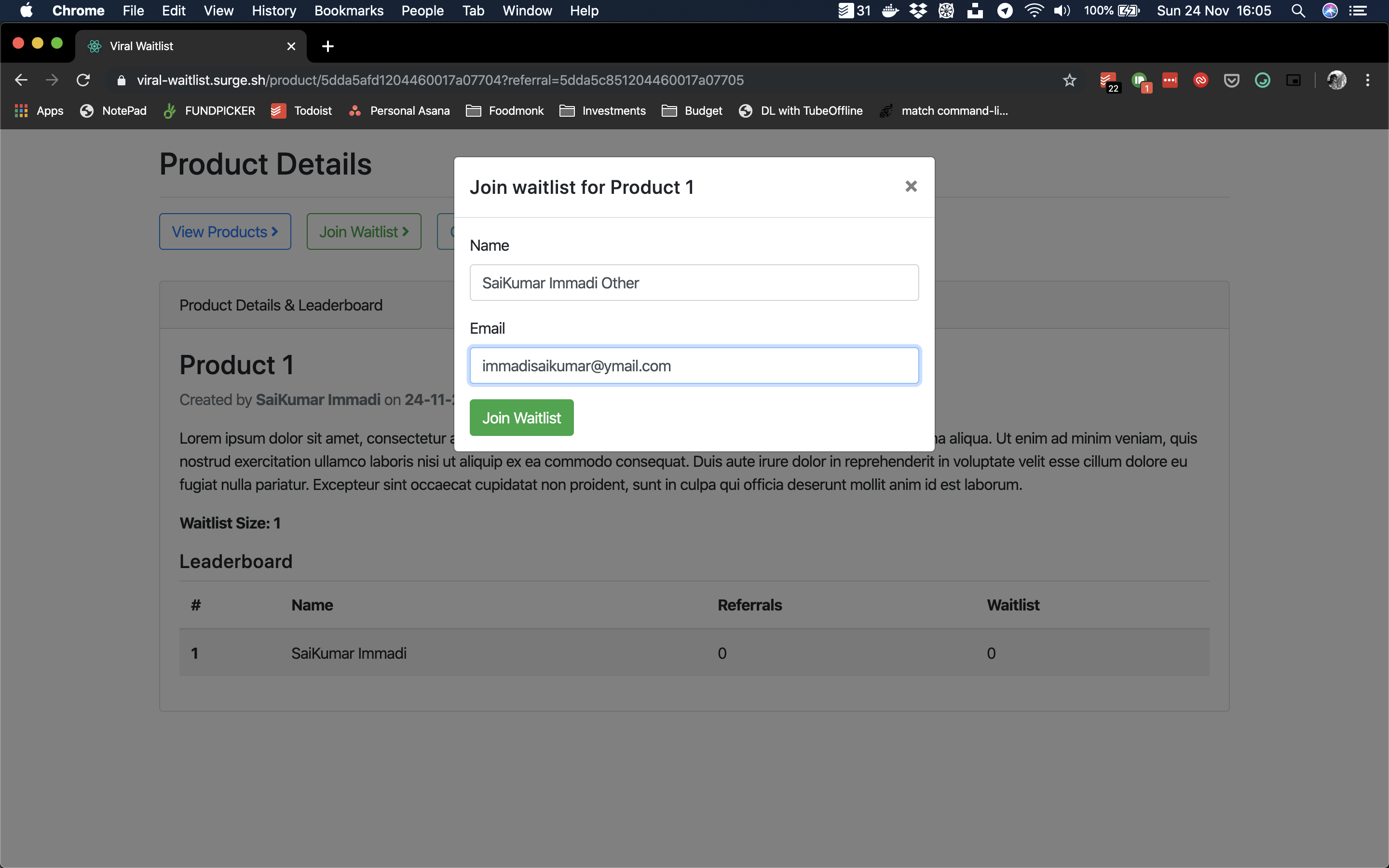Click the Chrome profile avatar
The width and height of the screenshot is (1389, 868).
pyautogui.click(x=1336, y=80)
